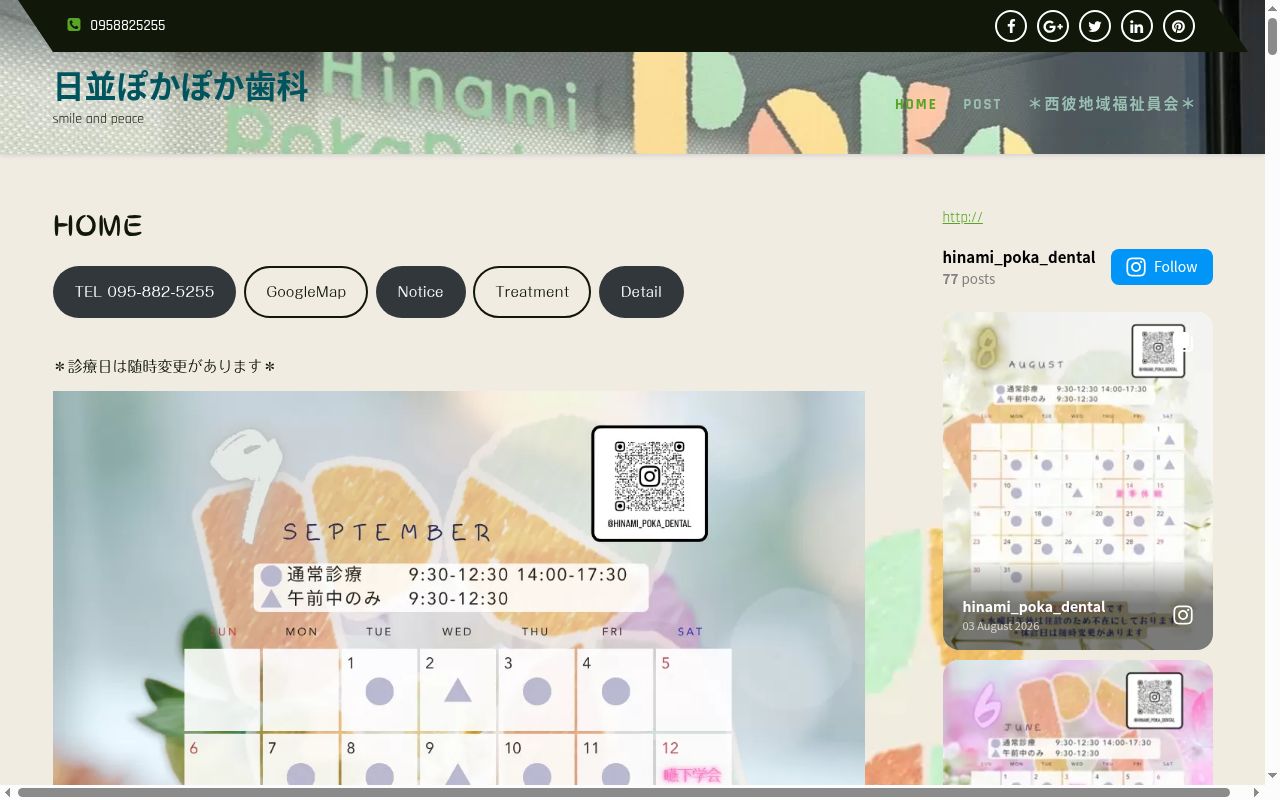Open the Detail button
Screen dimensions: 1280x800
641,292
